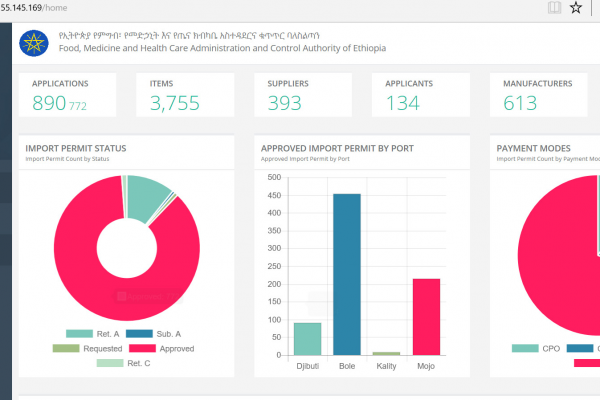The height and width of the screenshot is (400, 600).
Task: Click the Kality bar in port chart
Action: pyautogui.click(x=386, y=353)
